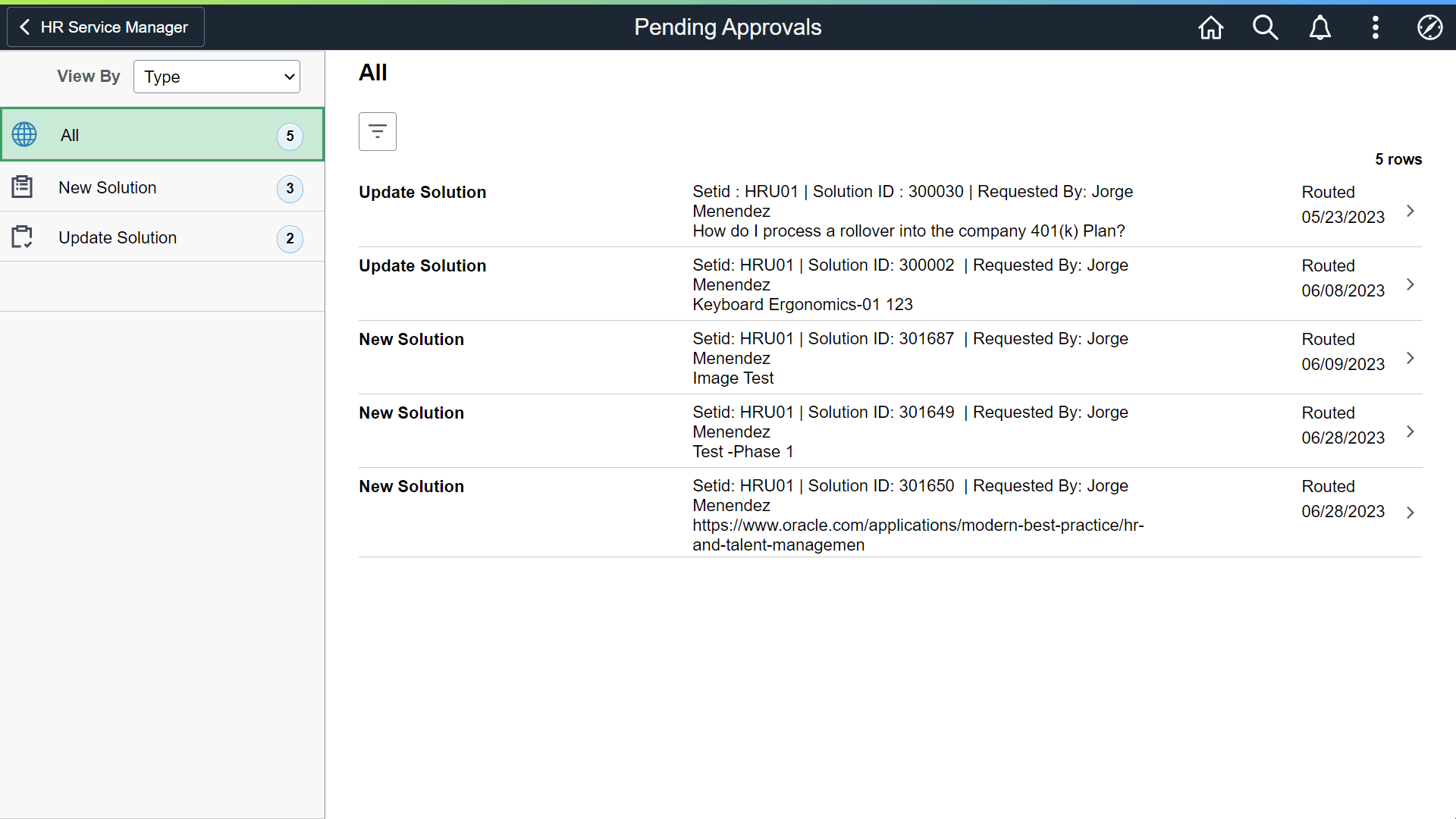Screen dimensions: 1456x819
Task: Click the checked-clipboard icon beside Update Solution
Action: pos(22,237)
